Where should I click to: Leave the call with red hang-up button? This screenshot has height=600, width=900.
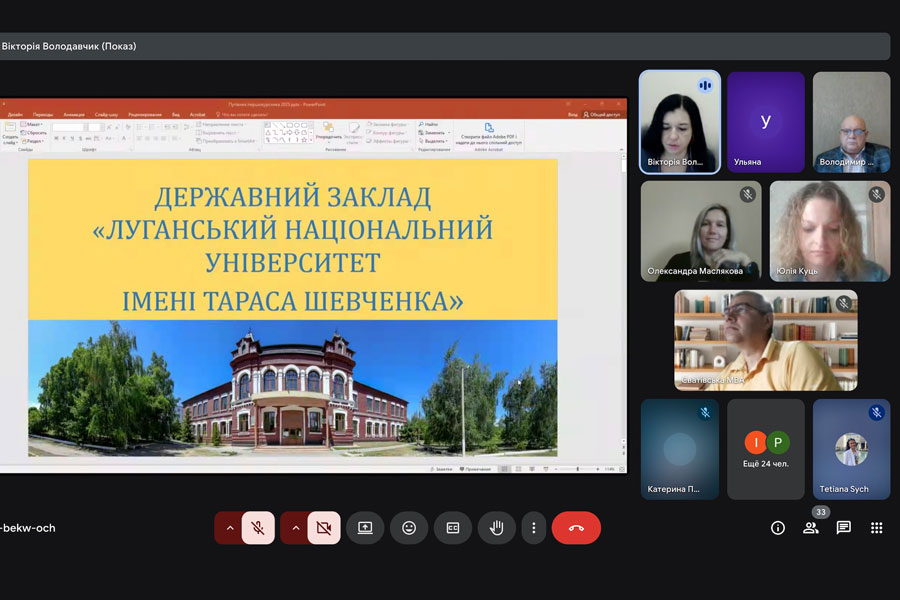click(x=576, y=528)
